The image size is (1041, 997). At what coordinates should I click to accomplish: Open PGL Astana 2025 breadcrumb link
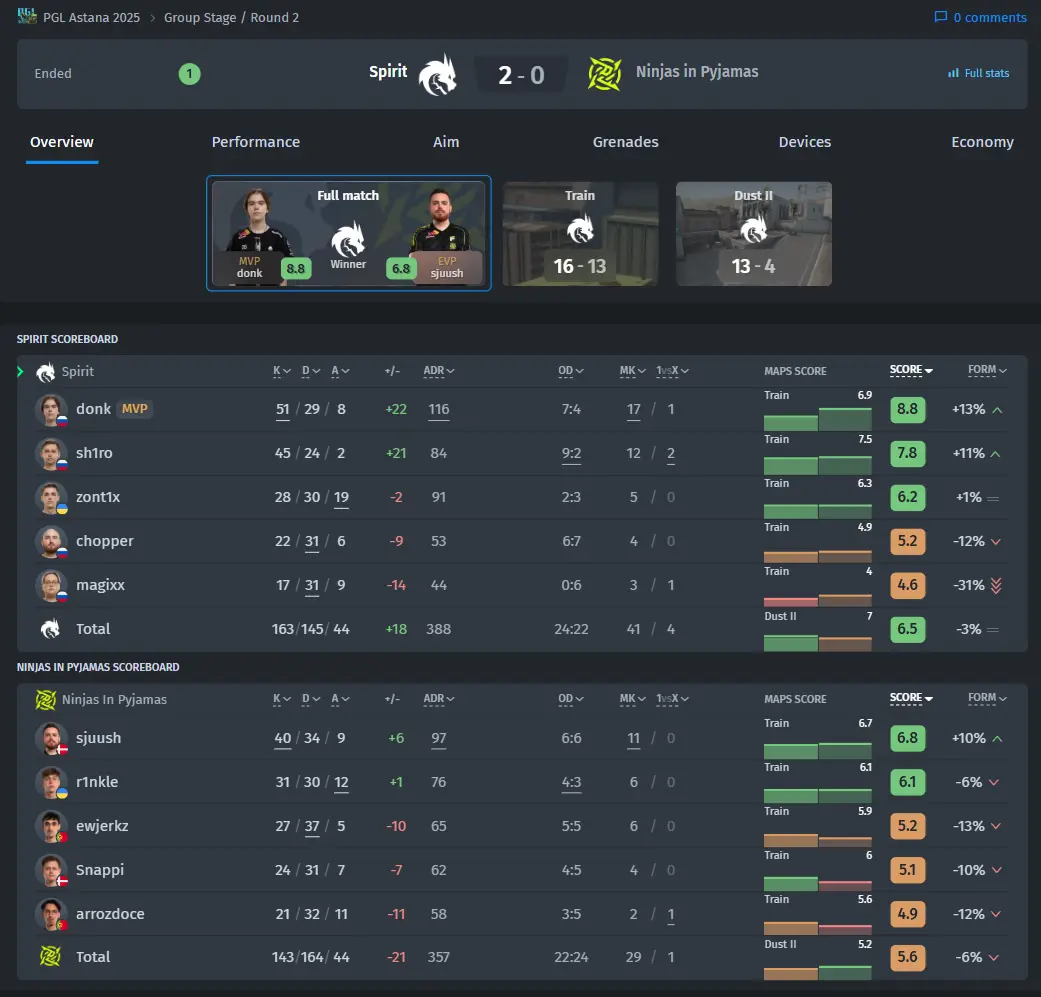point(92,17)
